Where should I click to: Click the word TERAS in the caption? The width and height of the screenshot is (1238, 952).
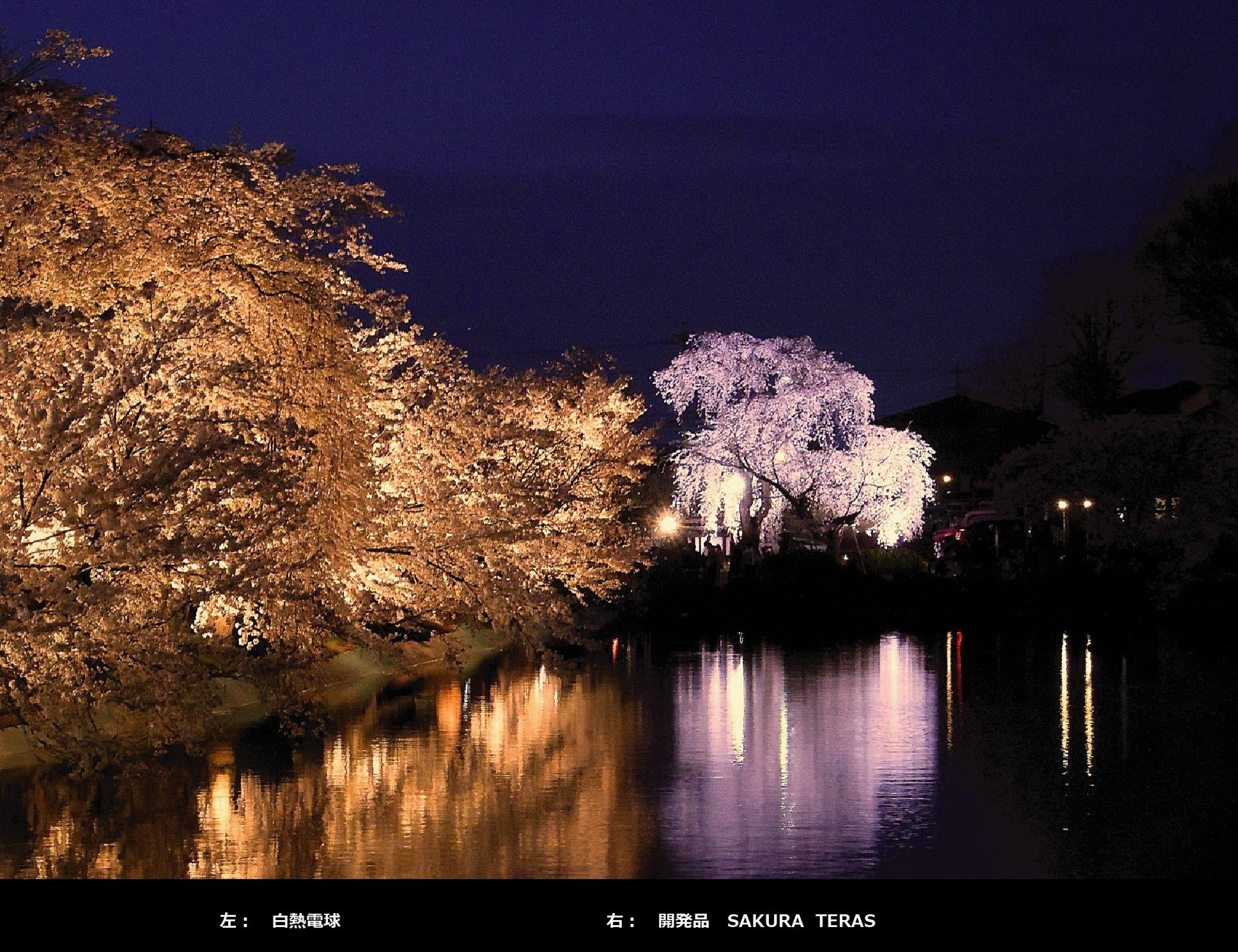pyautogui.click(x=845, y=921)
